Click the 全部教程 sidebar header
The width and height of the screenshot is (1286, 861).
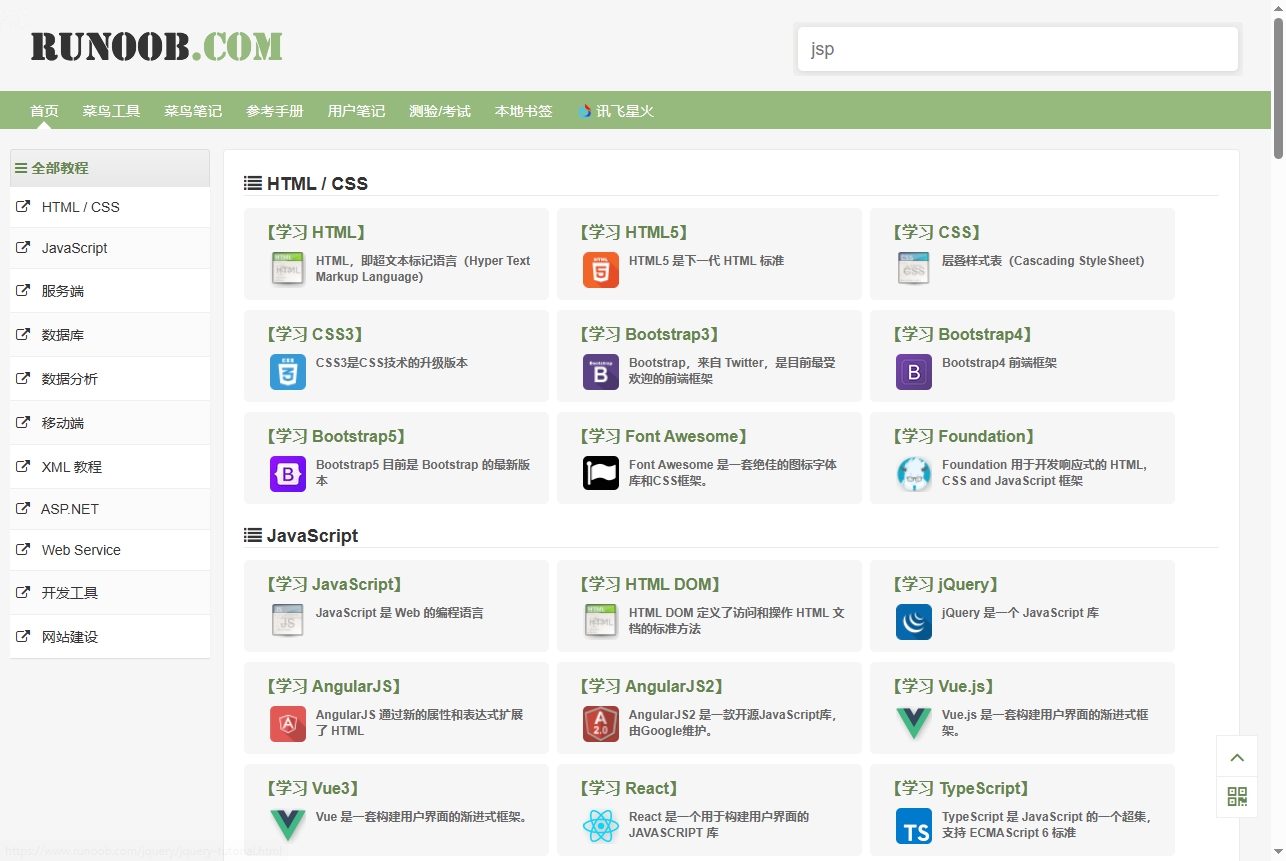click(110, 168)
